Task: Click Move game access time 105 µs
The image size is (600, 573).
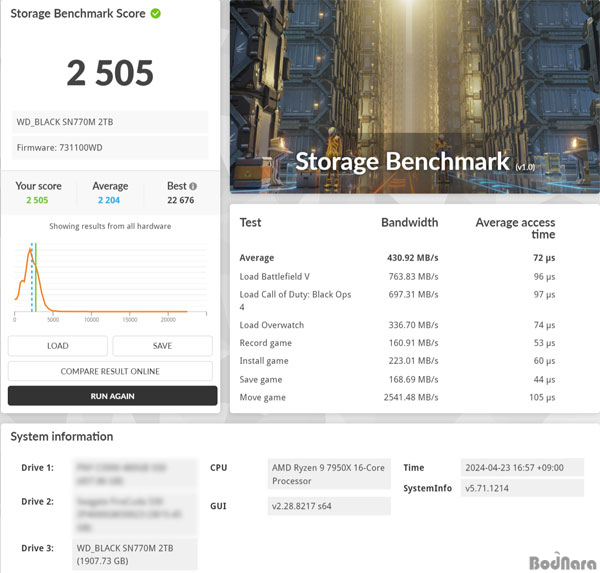Action: [x=542, y=397]
